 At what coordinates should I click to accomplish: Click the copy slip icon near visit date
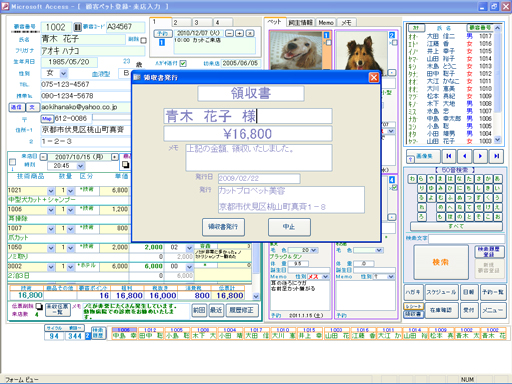[x=125, y=164]
